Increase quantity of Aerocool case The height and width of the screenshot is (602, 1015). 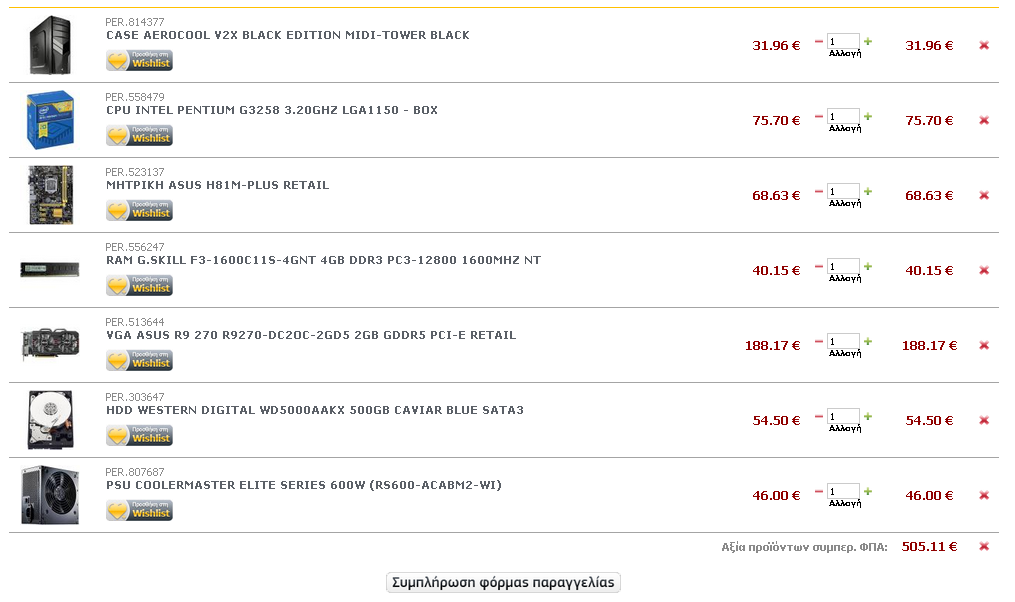[x=868, y=41]
